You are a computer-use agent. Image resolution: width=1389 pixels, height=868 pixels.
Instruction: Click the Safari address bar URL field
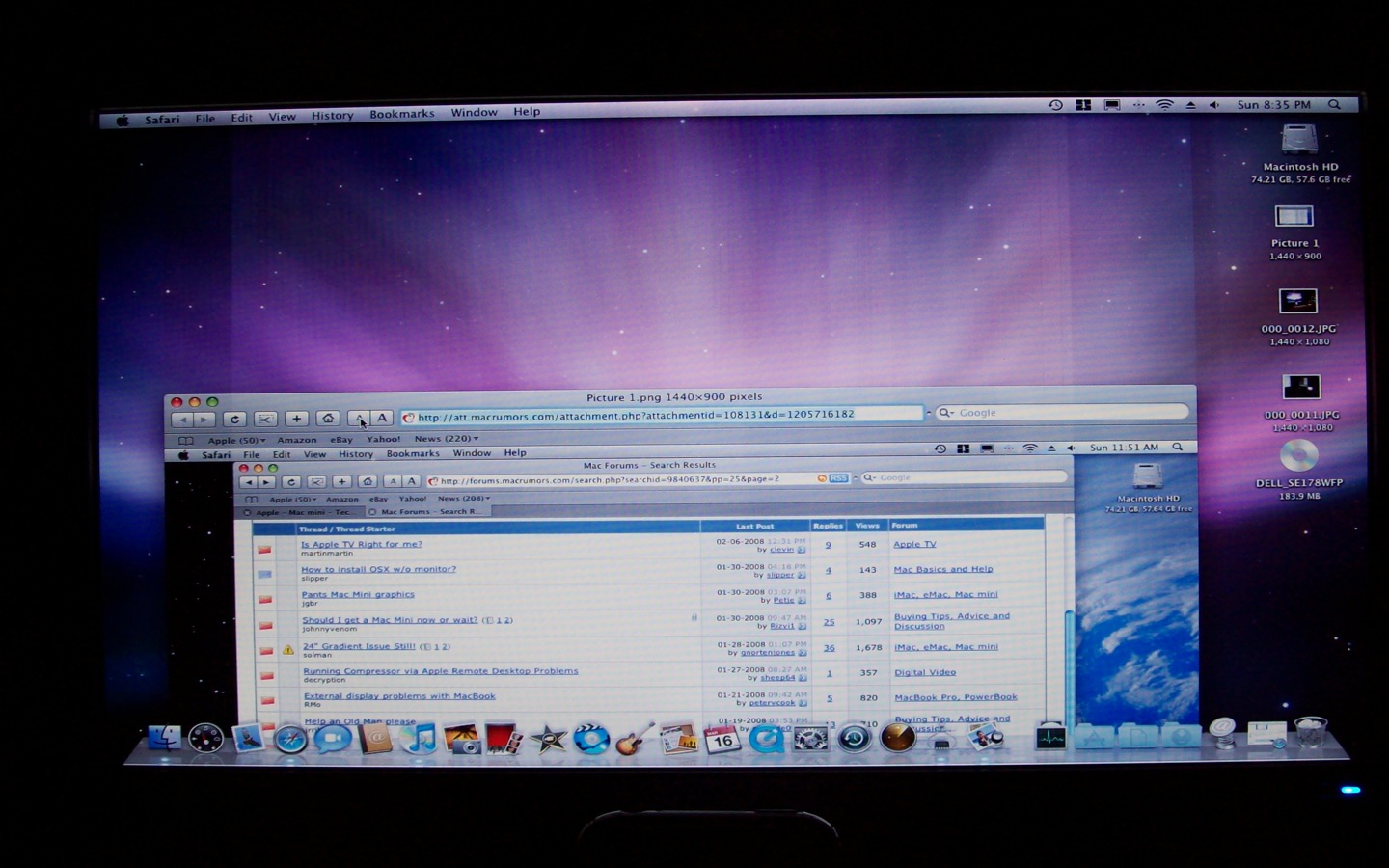(x=662, y=415)
